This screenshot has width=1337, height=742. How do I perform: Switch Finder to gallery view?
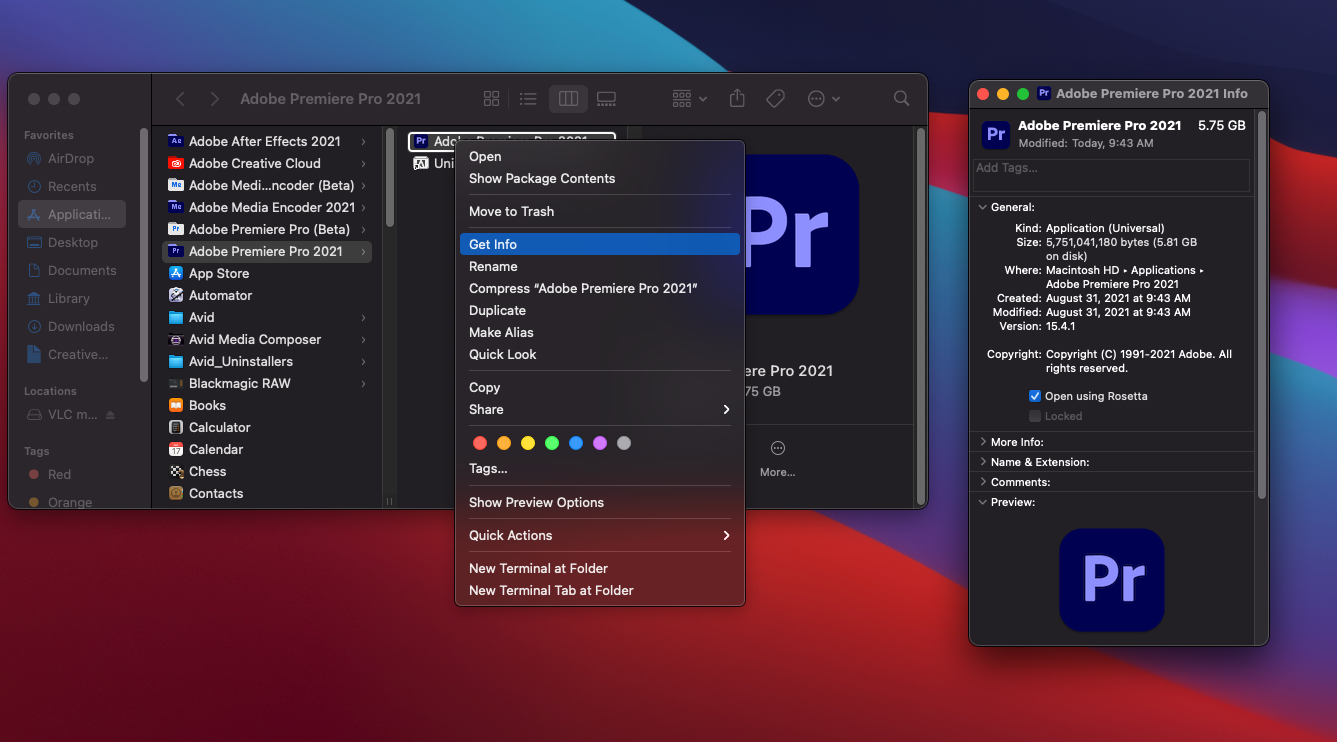point(606,99)
